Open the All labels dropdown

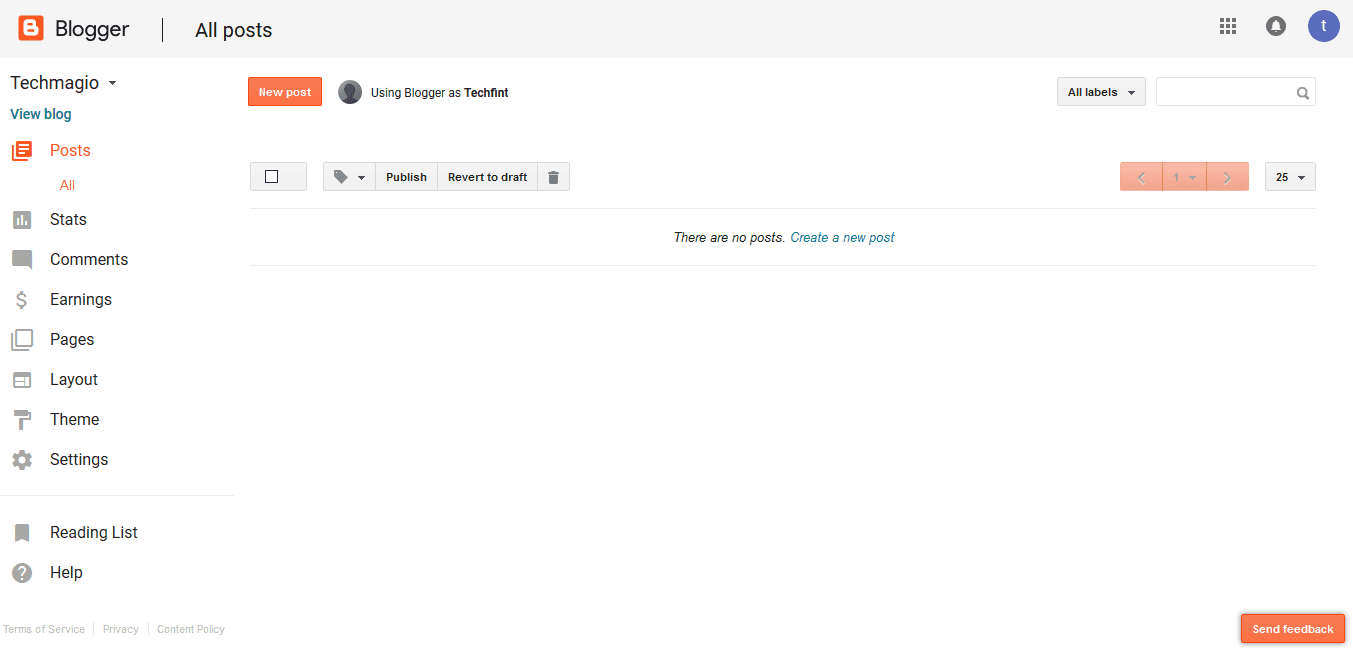pos(1101,92)
